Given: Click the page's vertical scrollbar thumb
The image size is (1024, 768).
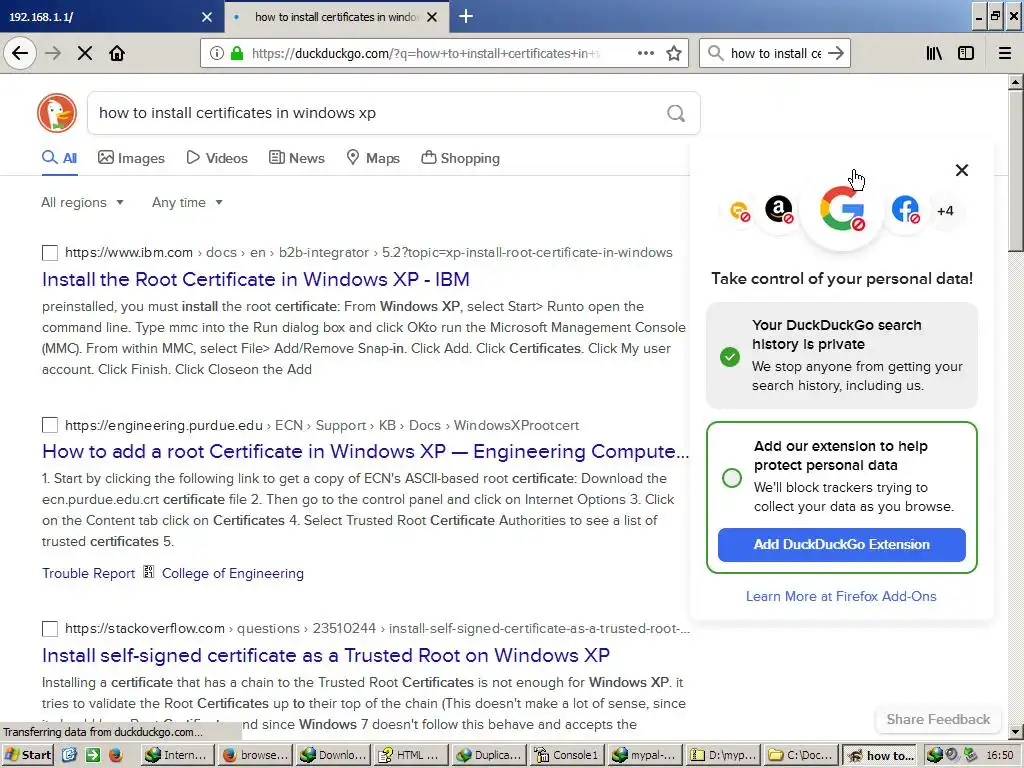Looking at the screenshot, I should [x=1015, y=170].
